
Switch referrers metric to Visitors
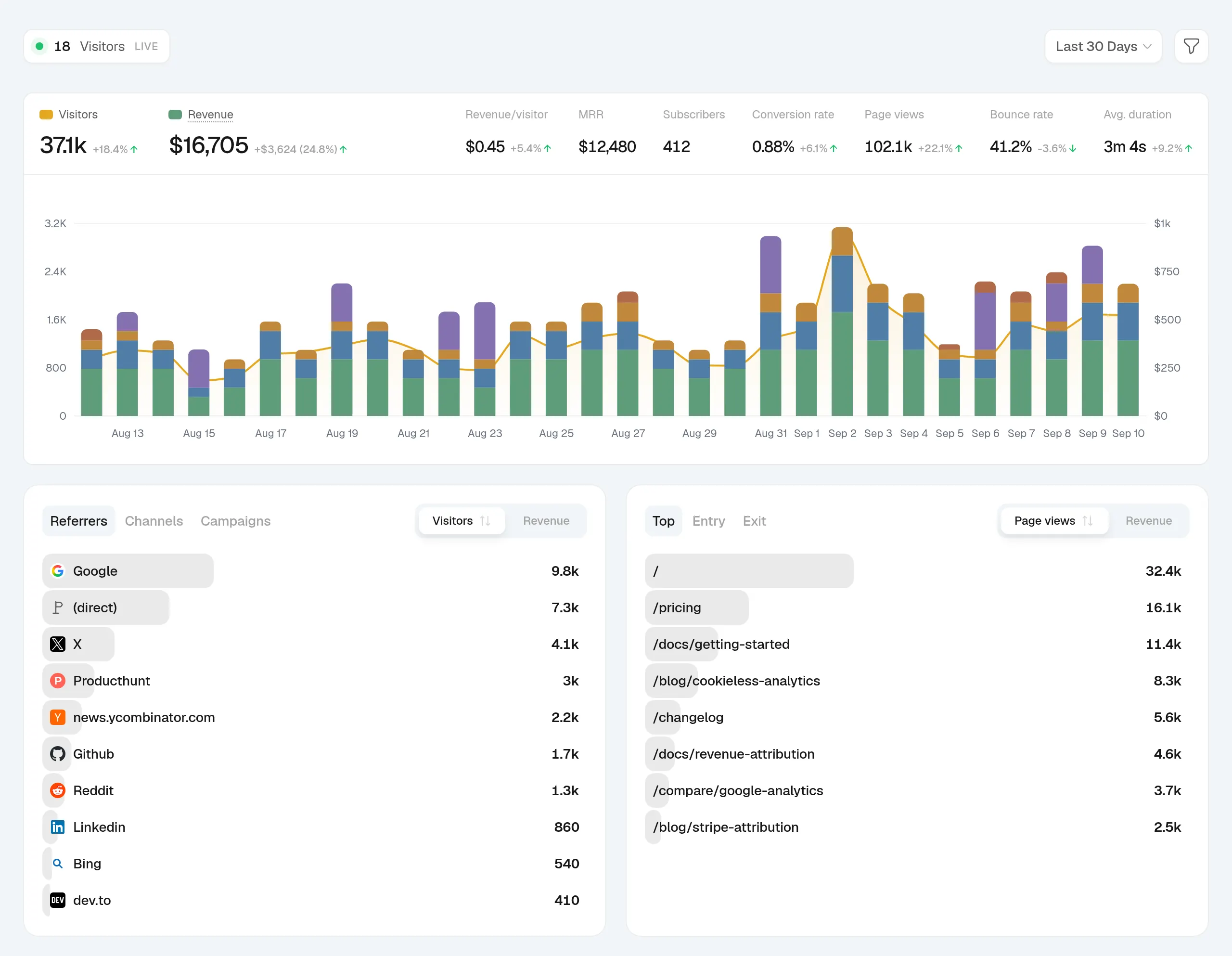pyautogui.click(x=462, y=521)
